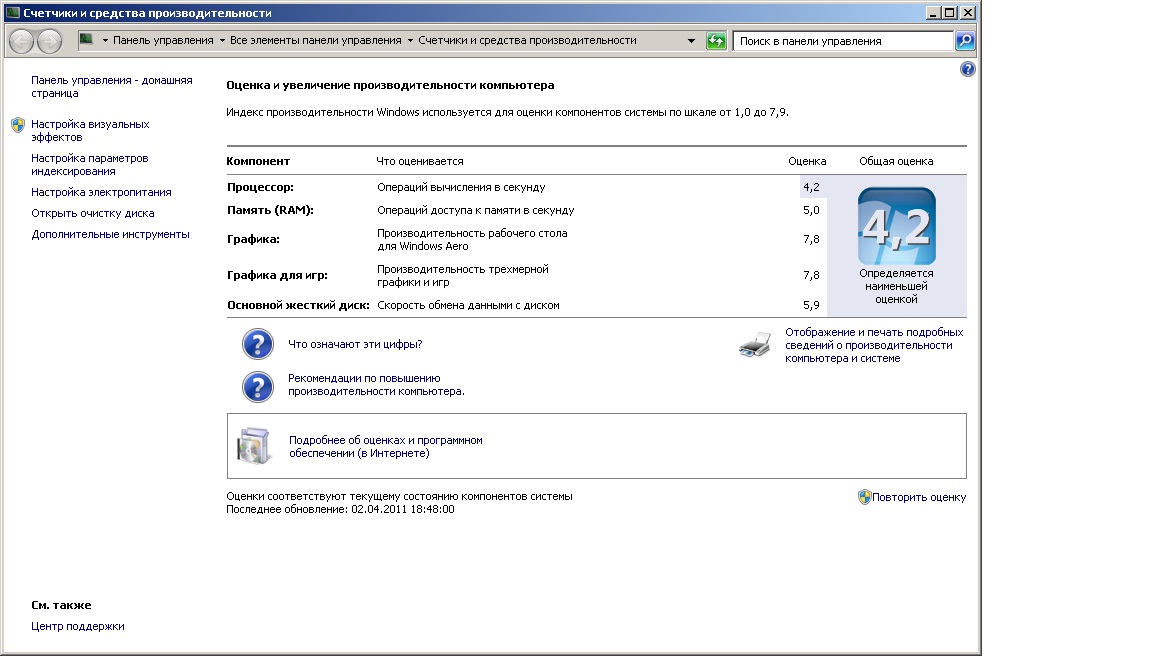Open 'Рекомендации по повышению производительности' link
This screenshot has width=1152, height=656.
coord(376,385)
